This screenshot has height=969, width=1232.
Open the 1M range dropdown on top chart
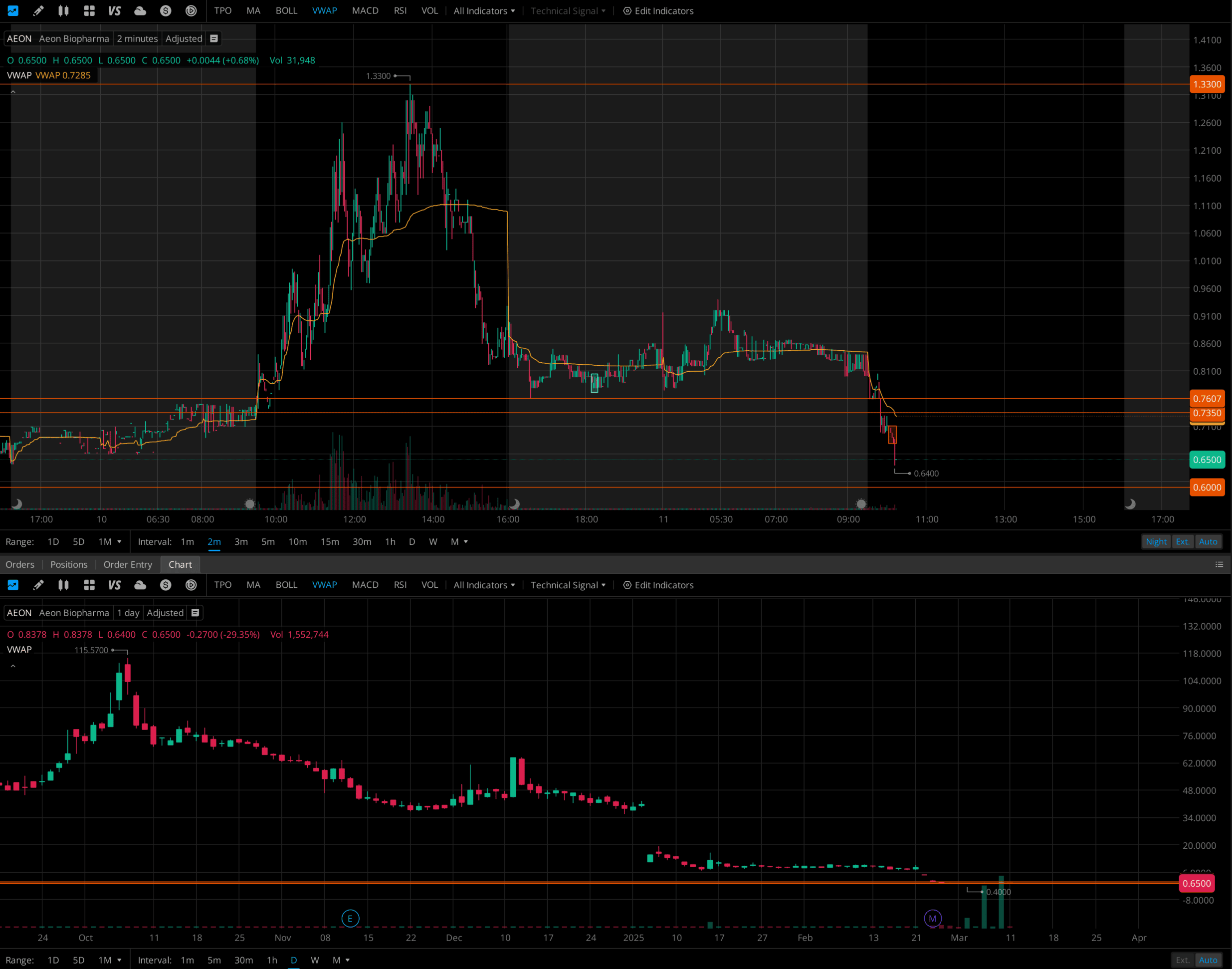[x=109, y=542]
